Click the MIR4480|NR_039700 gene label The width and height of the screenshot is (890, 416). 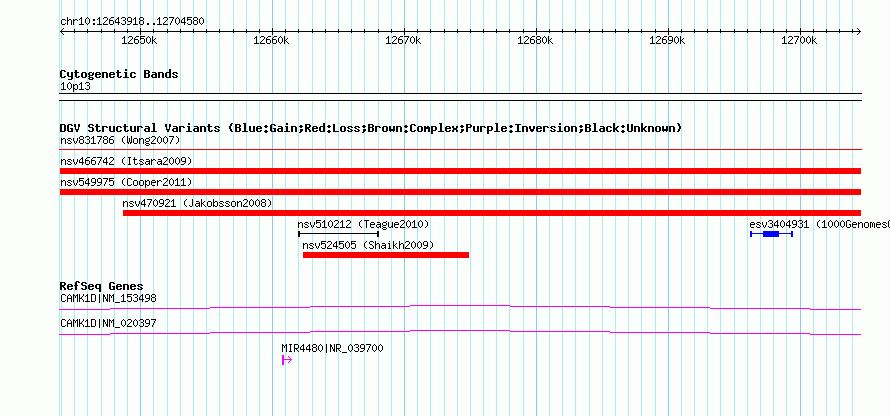[x=333, y=348]
